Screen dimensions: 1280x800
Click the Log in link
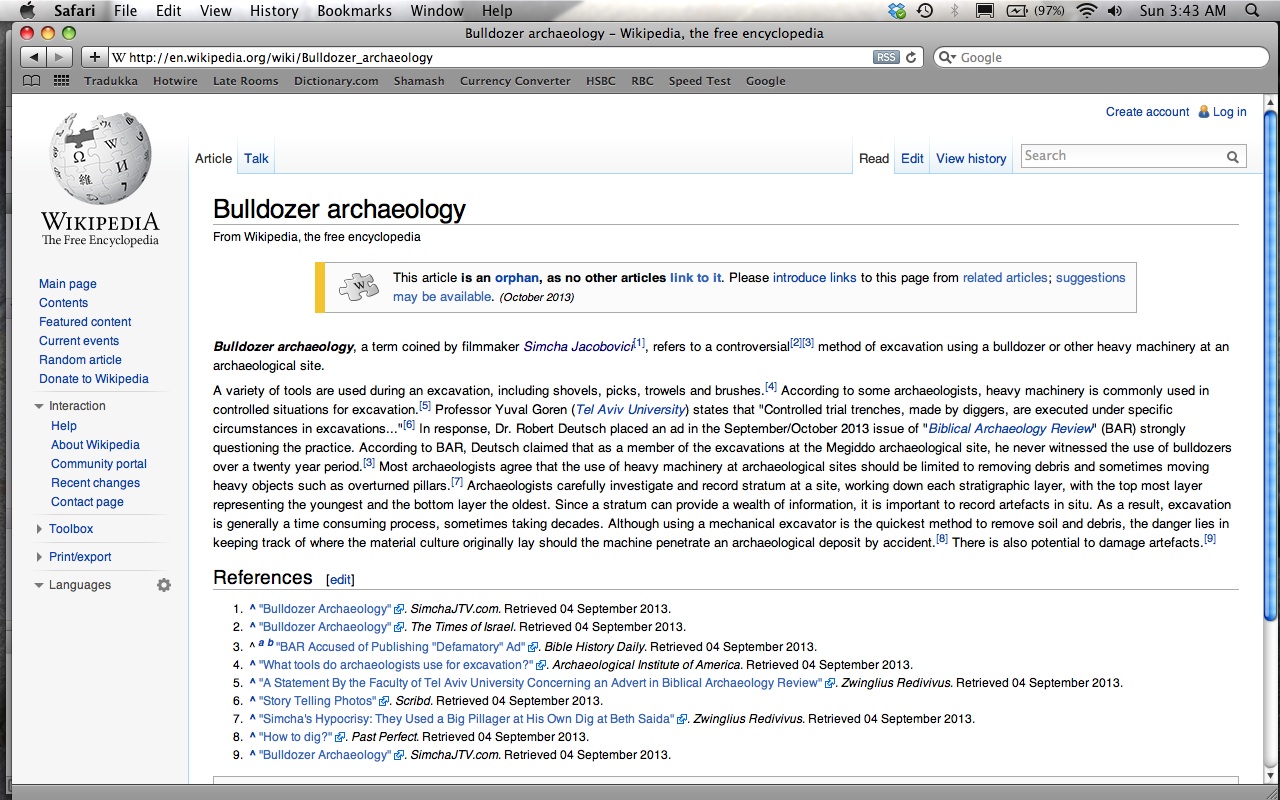tap(1229, 112)
